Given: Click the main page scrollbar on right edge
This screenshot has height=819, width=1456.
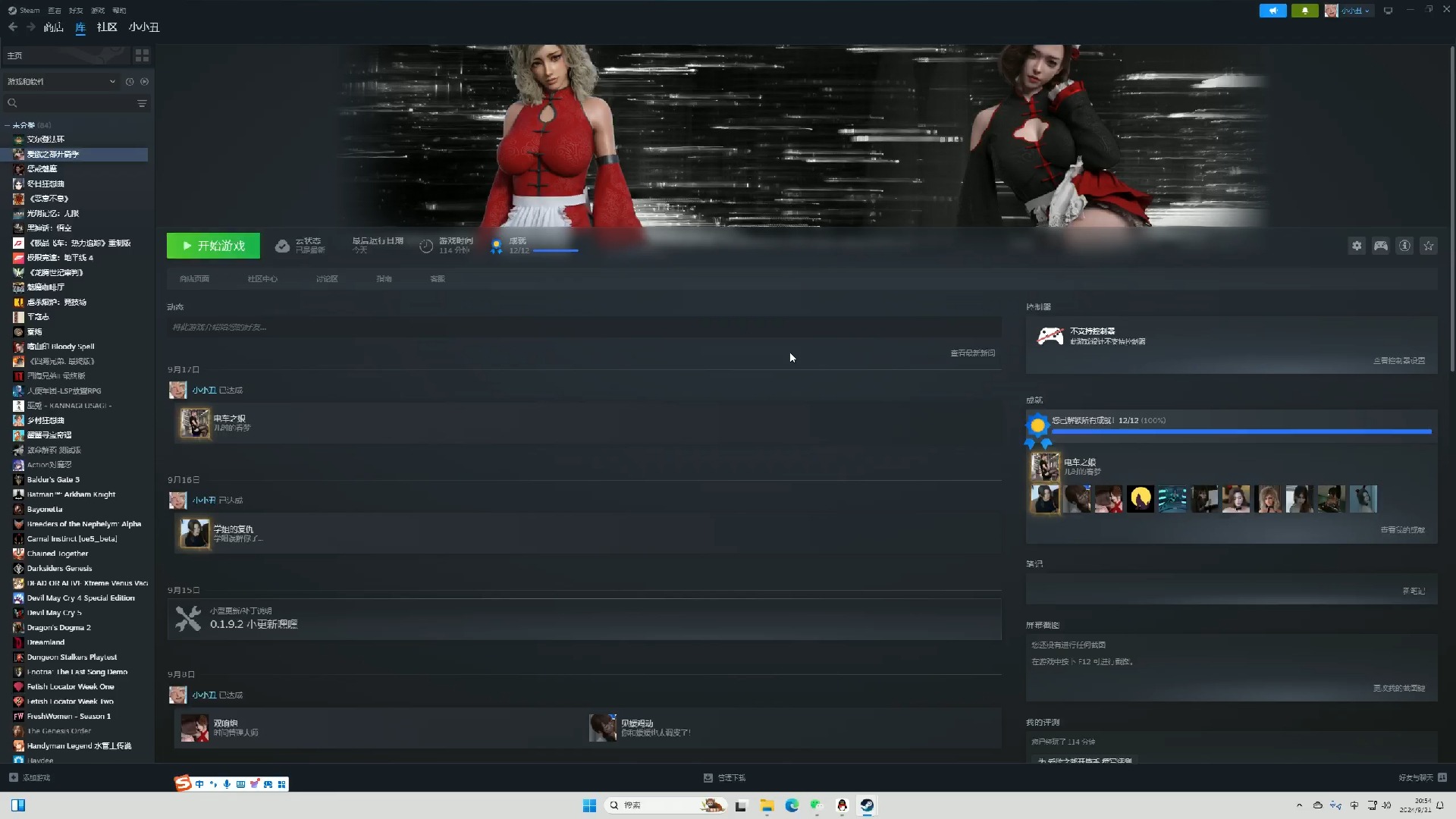Looking at the screenshot, I should point(1451,209).
